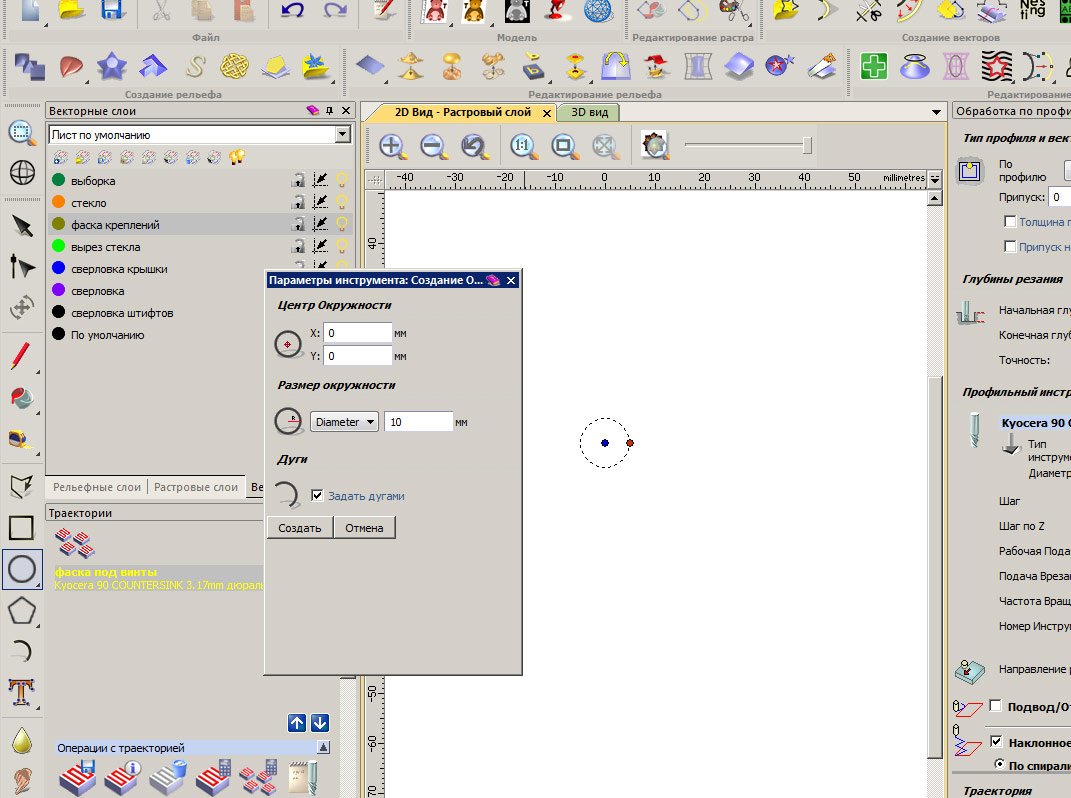The height and width of the screenshot is (798, 1071).
Task: Collapse the Операции с траекторией section
Action: point(324,747)
